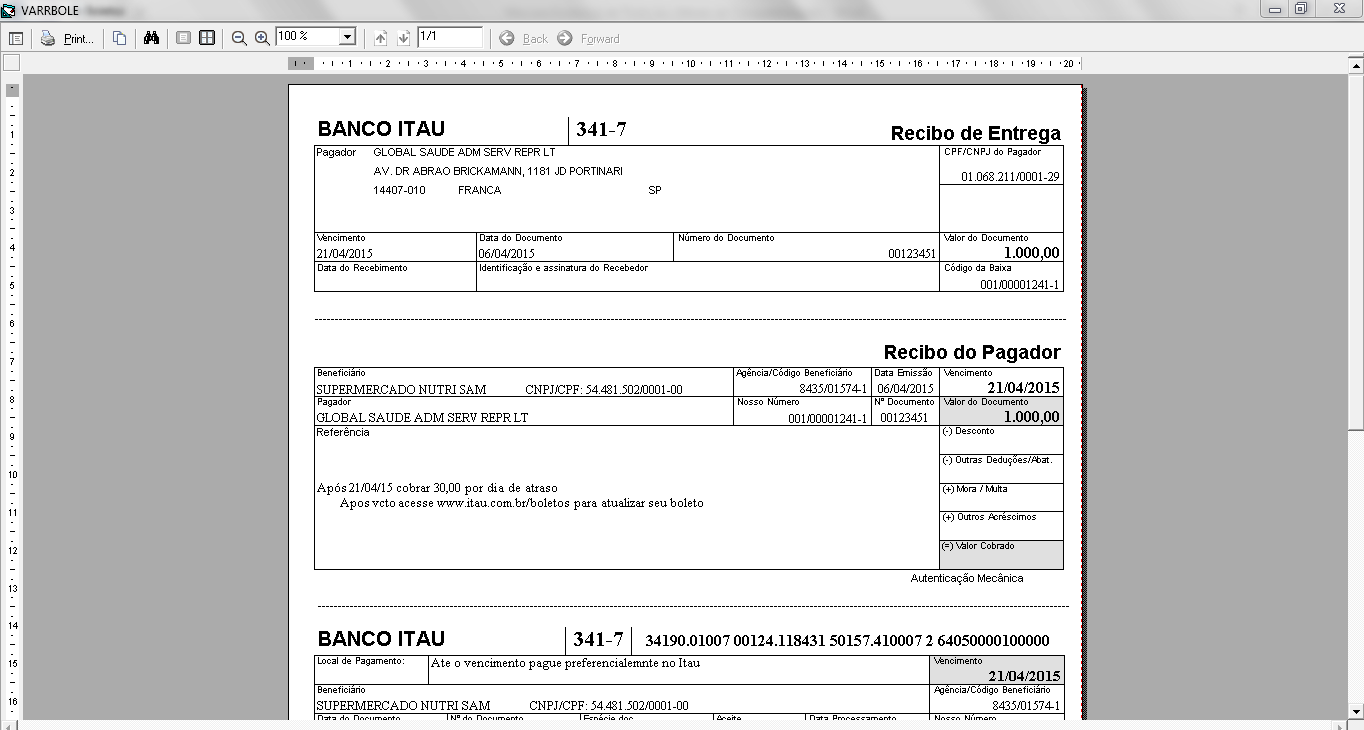The image size is (1364, 730).
Task: Toggle the sidebar panel icon in toolbar
Action: click(16, 38)
